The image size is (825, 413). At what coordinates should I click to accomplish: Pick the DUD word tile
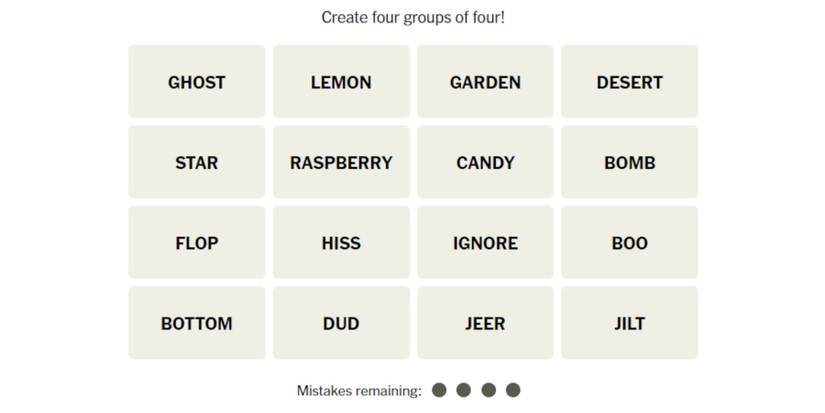(x=341, y=323)
